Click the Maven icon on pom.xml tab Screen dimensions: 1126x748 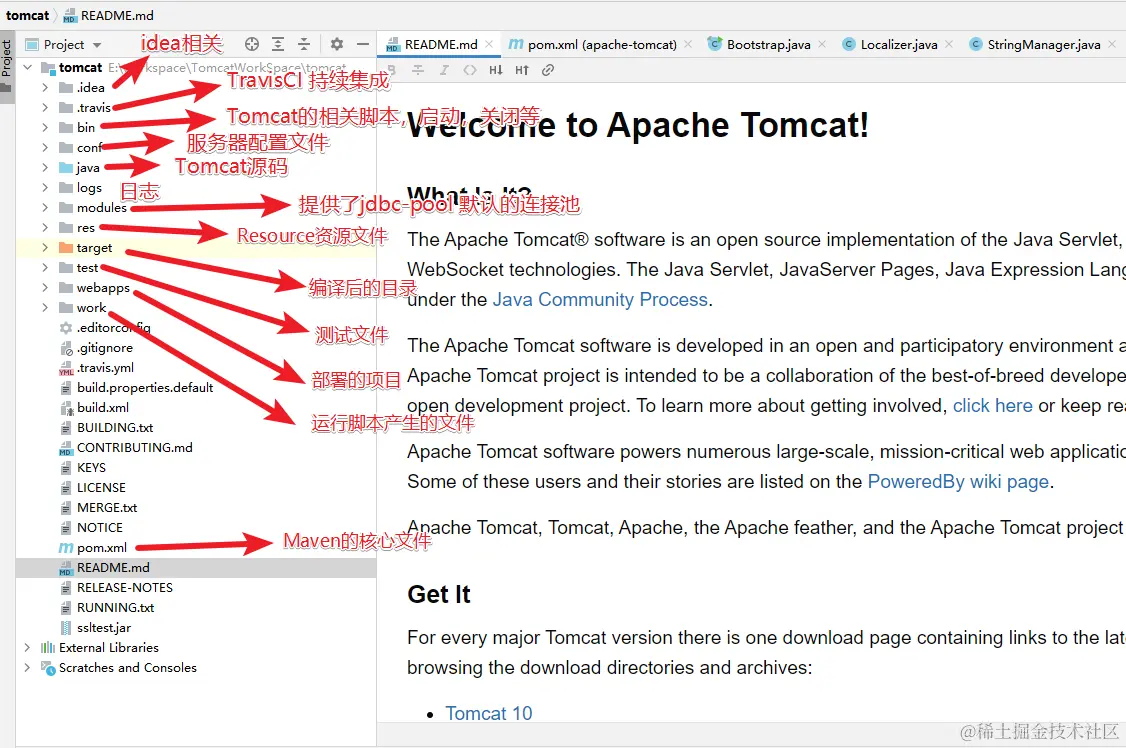click(x=516, y=45)
